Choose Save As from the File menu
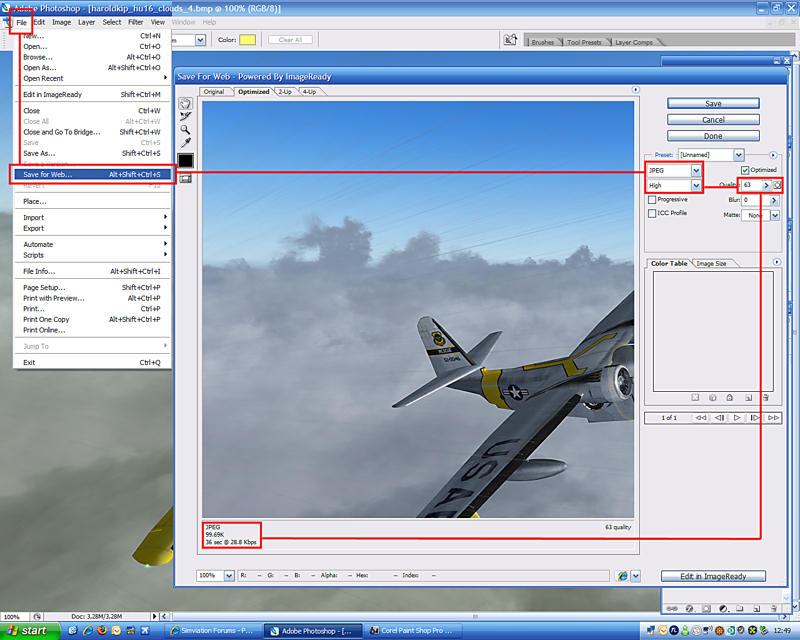The image size is (800, 640). (40, 153)
